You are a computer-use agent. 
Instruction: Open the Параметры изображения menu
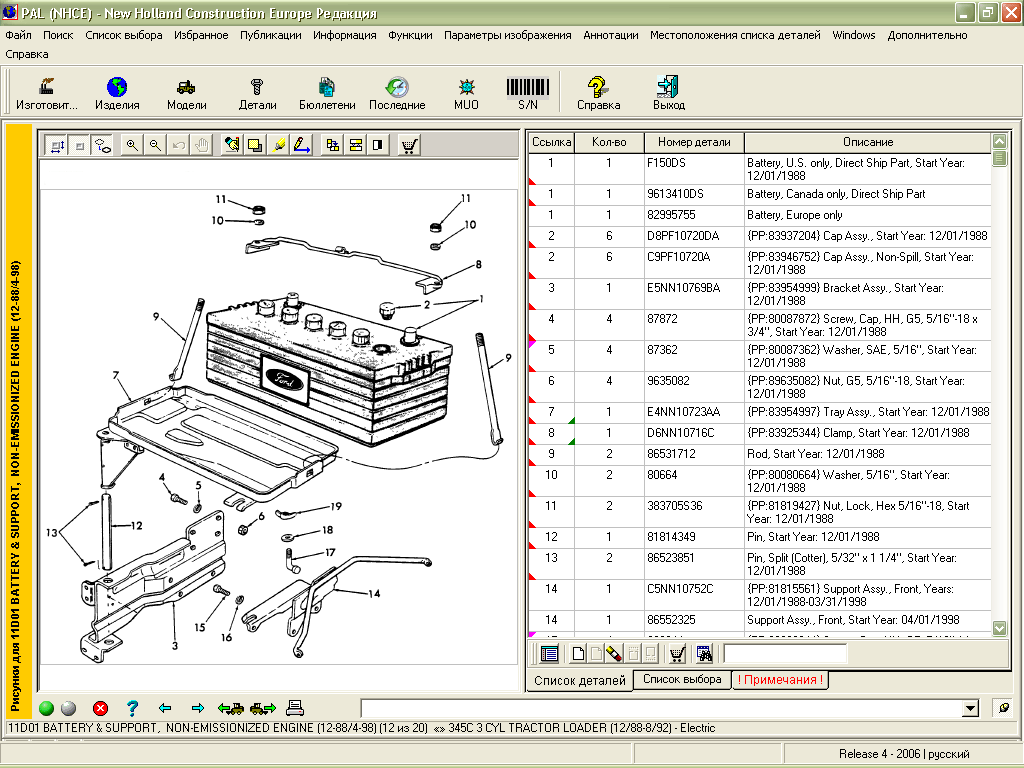(507, 35)
